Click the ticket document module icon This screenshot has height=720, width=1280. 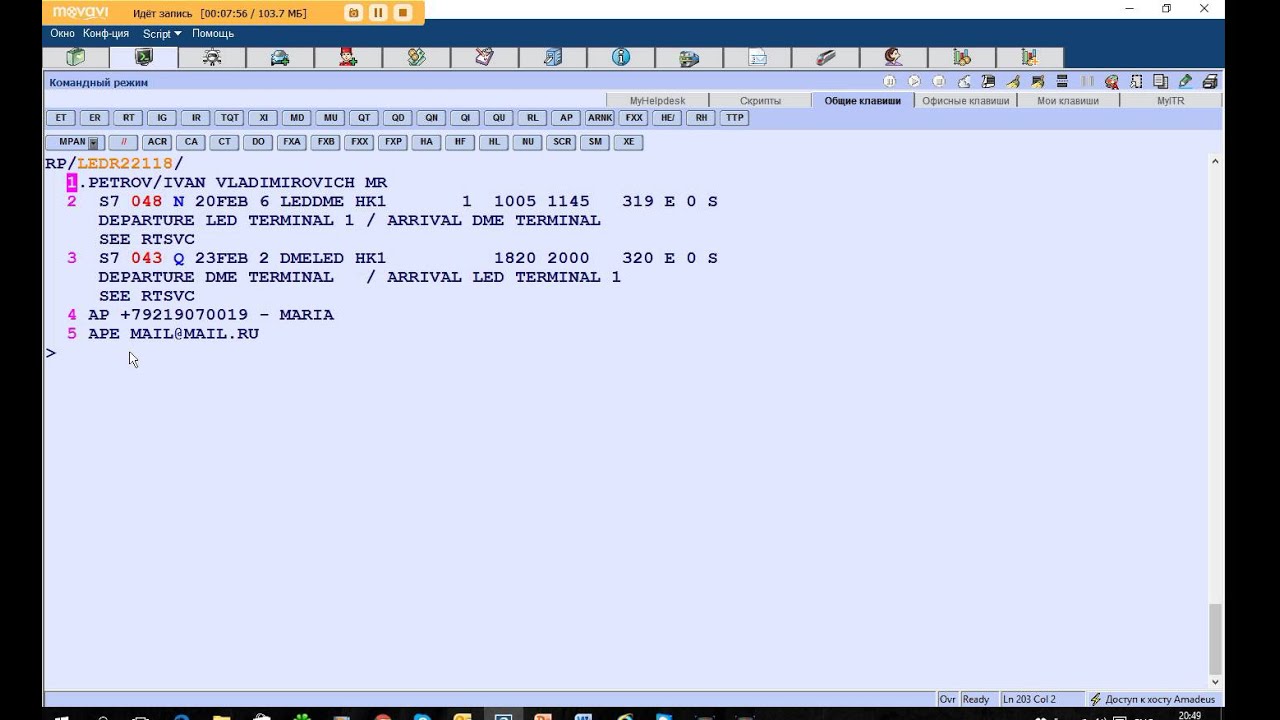(x=484, y=57)
